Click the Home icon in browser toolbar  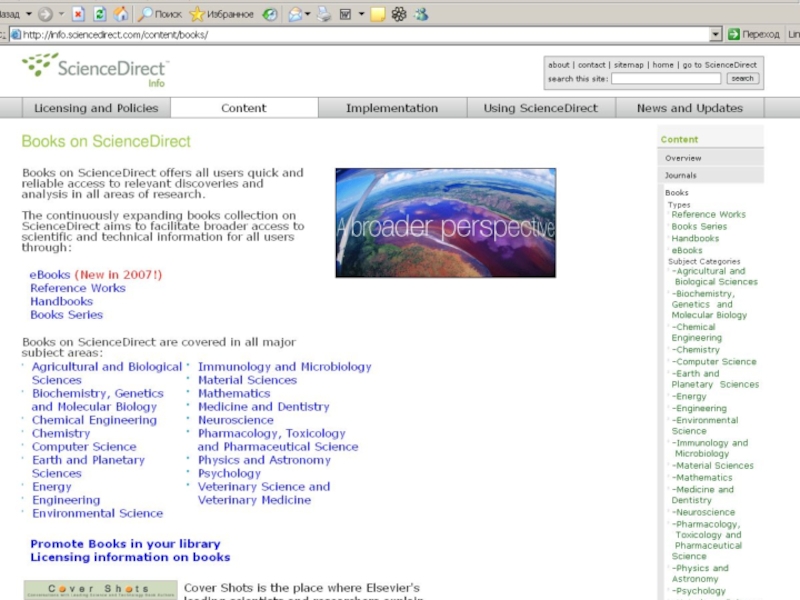tap(121, 14)
